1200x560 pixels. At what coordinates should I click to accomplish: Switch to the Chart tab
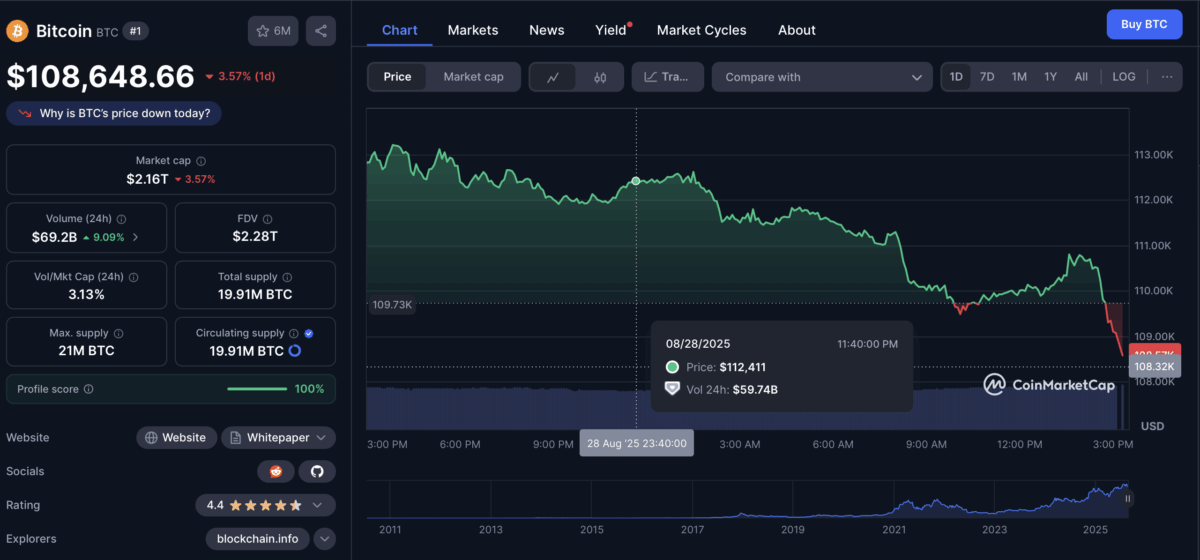point(400,30)
